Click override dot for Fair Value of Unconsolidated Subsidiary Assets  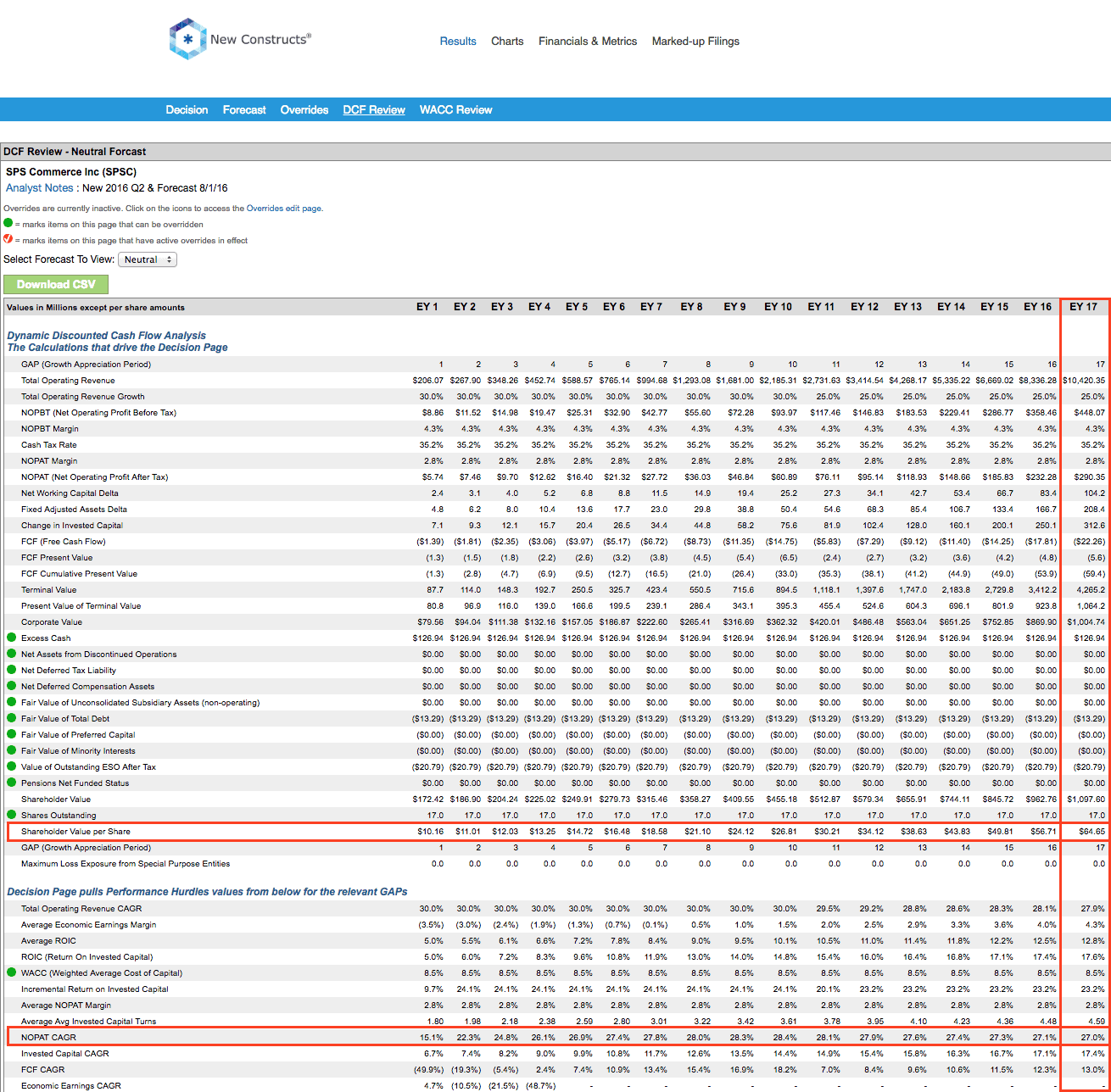tap(11, 702)
